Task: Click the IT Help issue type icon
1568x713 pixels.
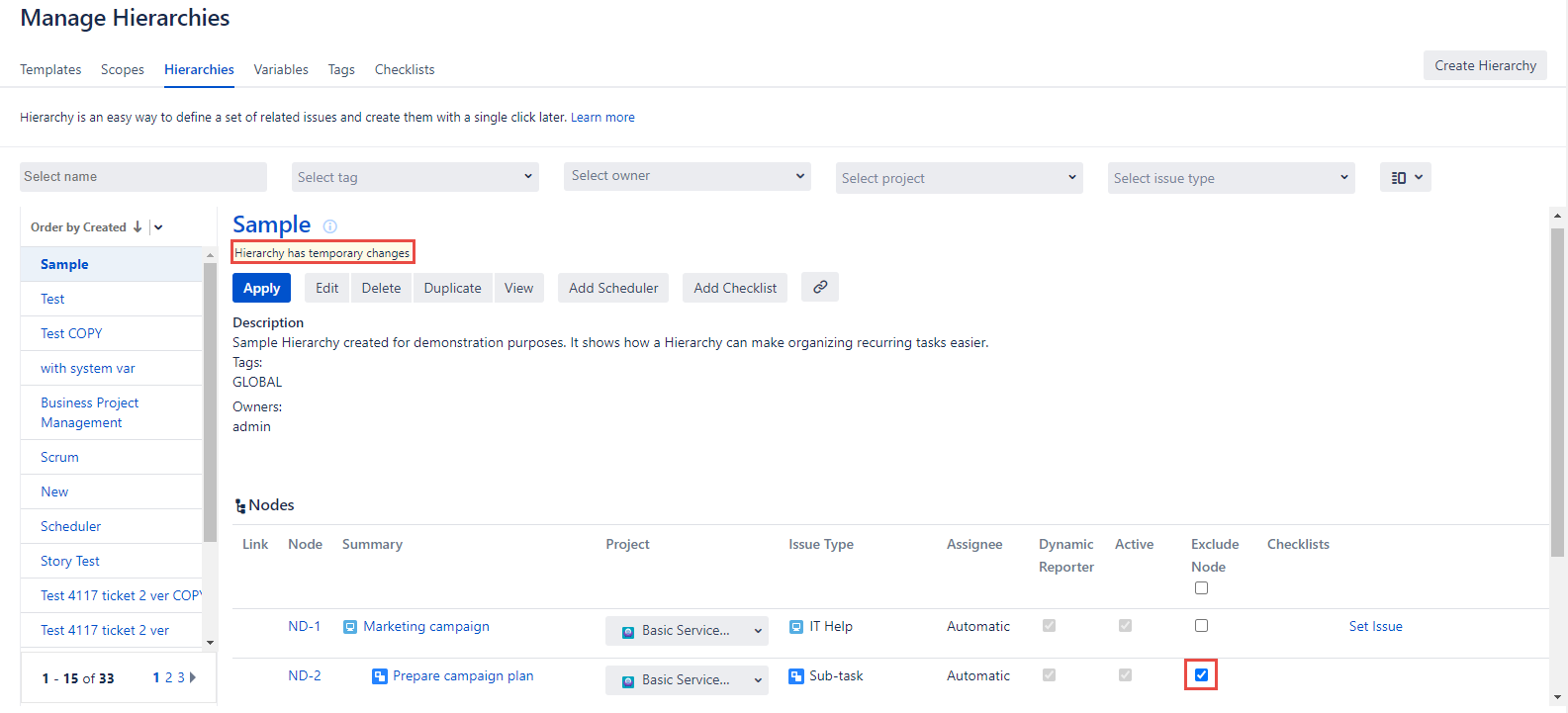Action: click(796, 627)
